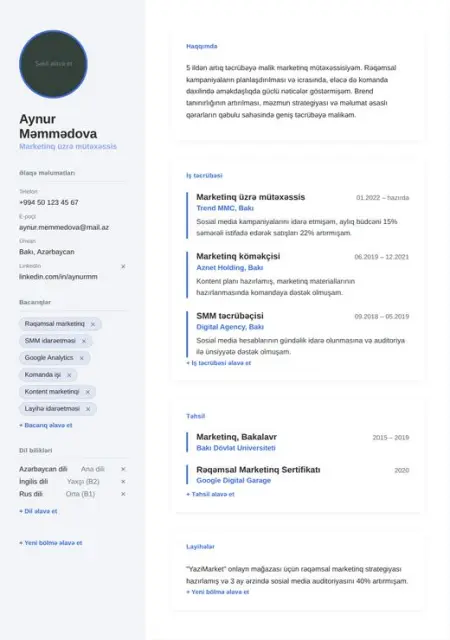Image resolution: width=450 pixels, height=640 pixels.
Task: Edit the email aynur.memmedova@mail.az
Action: coord(64,227)
